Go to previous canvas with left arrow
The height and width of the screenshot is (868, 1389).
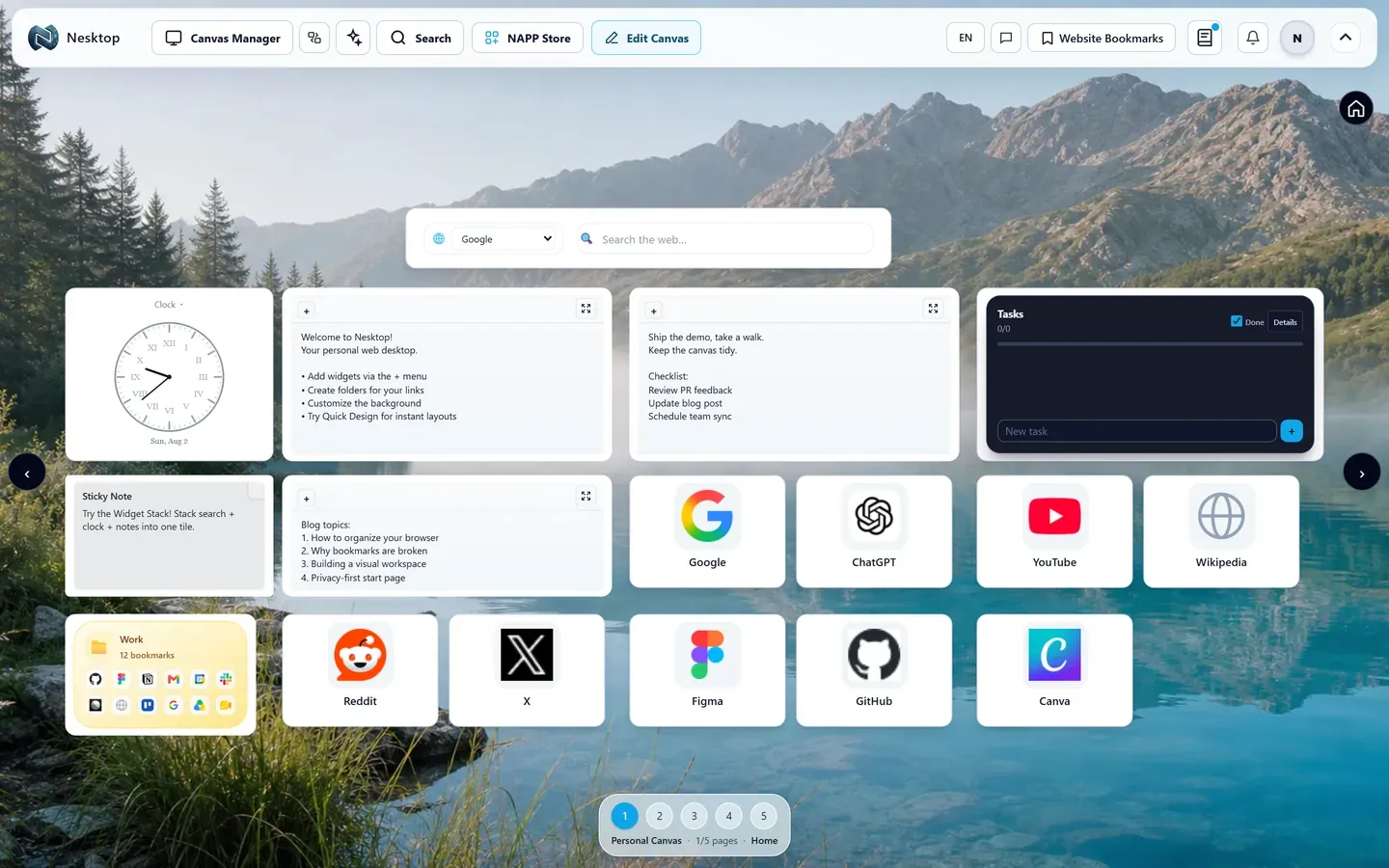click(27, 473)
